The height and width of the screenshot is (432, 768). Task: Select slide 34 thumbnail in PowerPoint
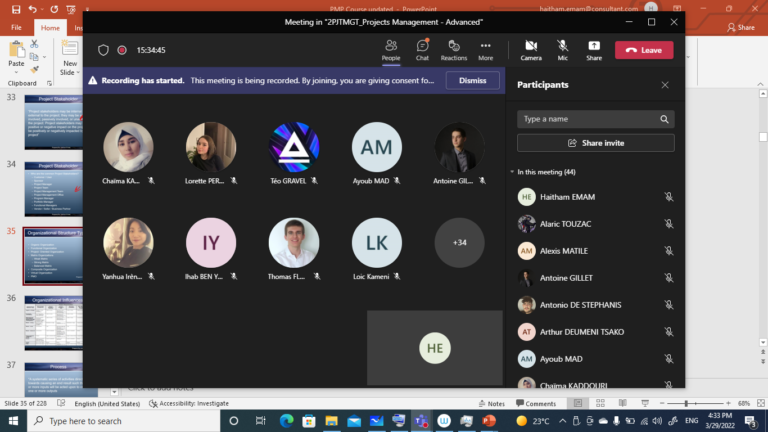pyautogui.click(x=53, y=189)
